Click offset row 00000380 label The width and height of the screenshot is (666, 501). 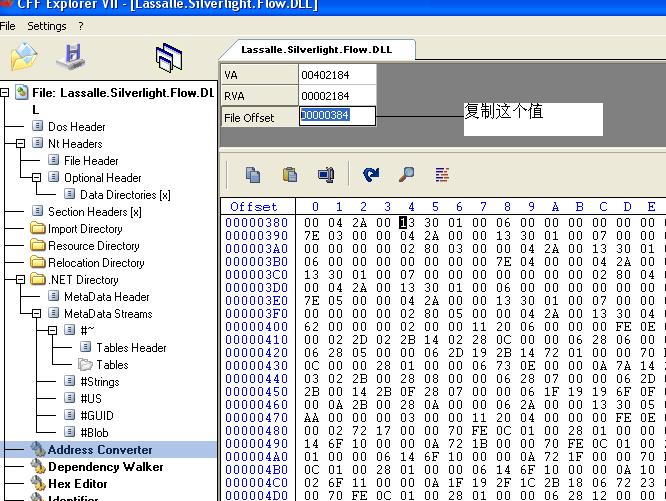click(x=257, y=222)
